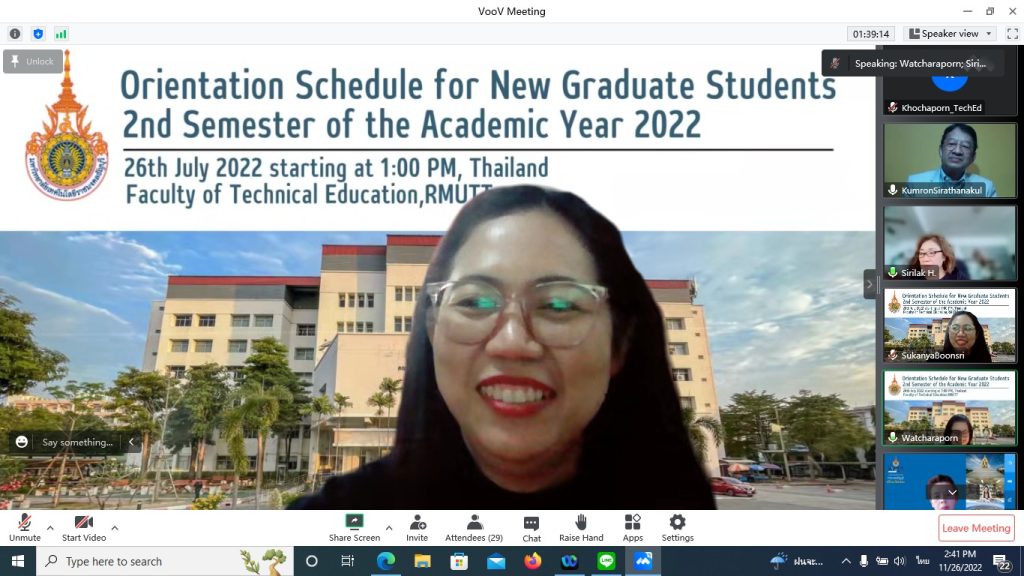Switch to VooV Meeting taskbar icon
Screen dimensions: 1024x576
[643, 562]
